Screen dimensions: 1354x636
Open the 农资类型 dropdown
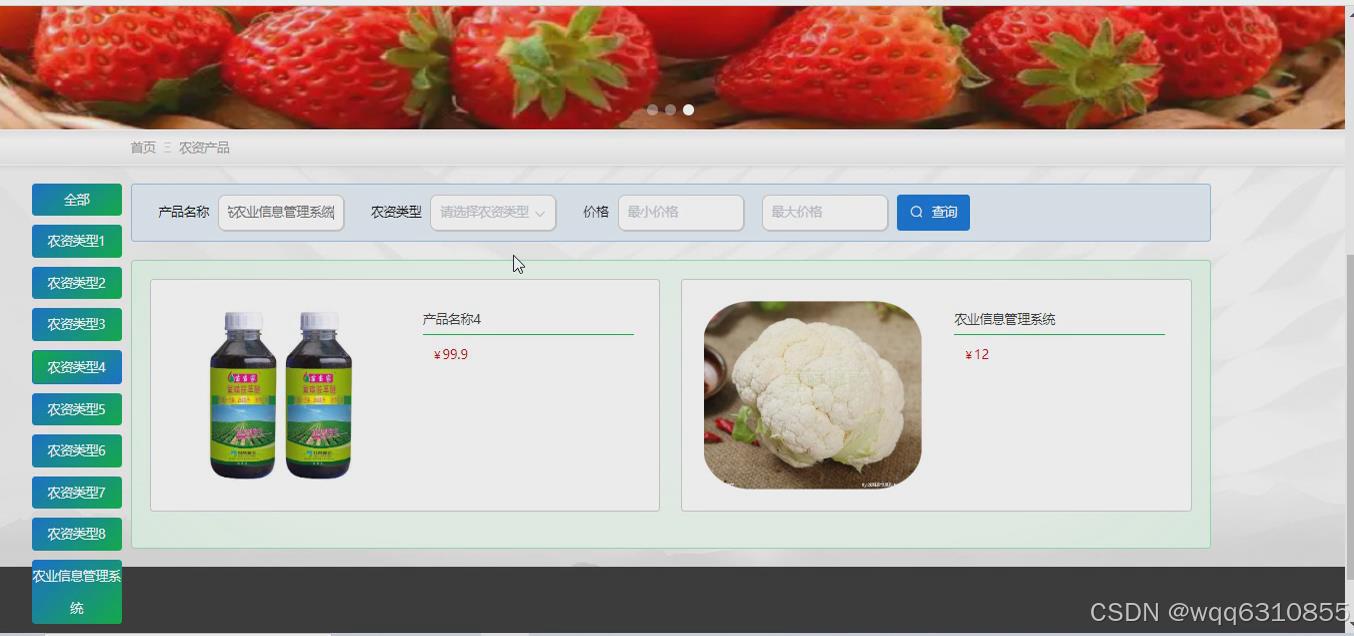(493, 212)
